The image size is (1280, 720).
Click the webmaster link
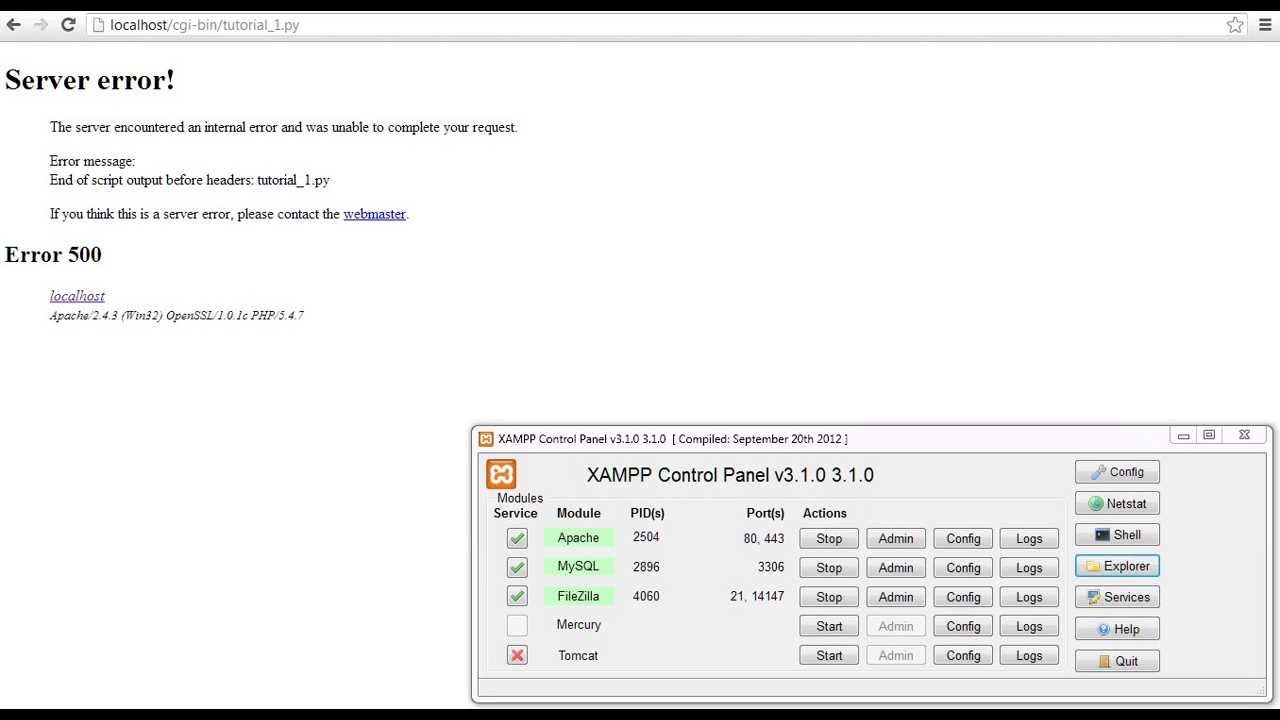coord(374,214)
